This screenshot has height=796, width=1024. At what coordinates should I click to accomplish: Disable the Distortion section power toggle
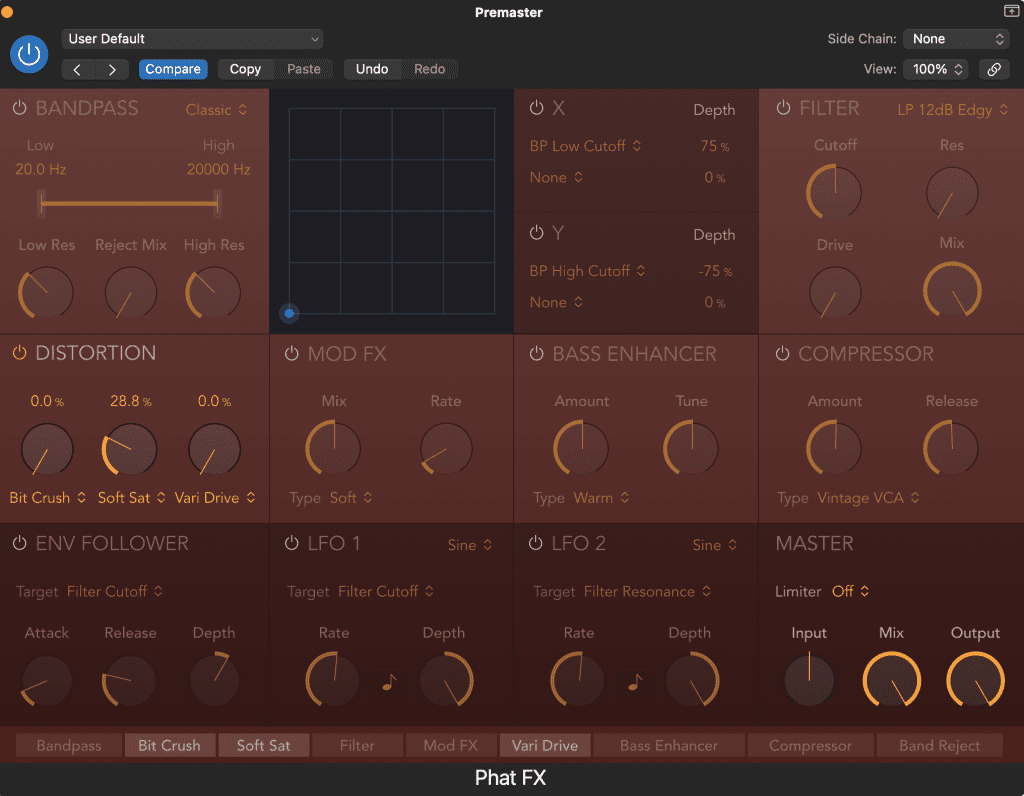pyautogui.click(x=20, y=353)
